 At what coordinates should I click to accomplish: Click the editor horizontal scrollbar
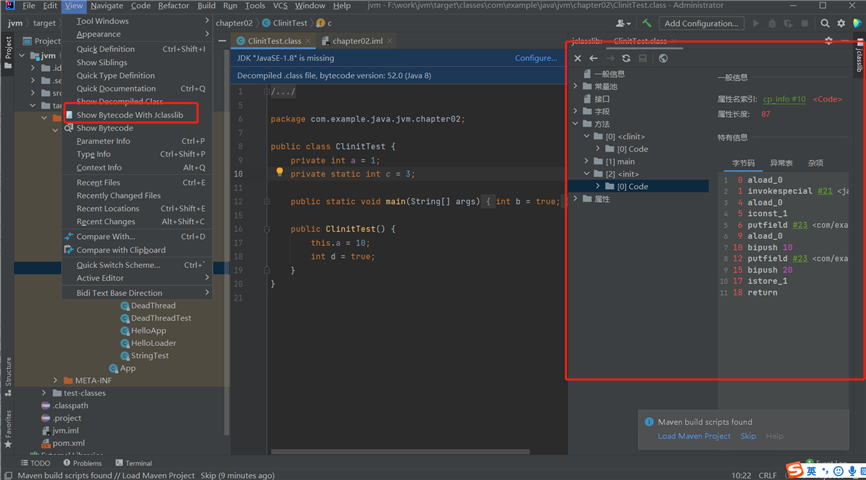[400, 452]
